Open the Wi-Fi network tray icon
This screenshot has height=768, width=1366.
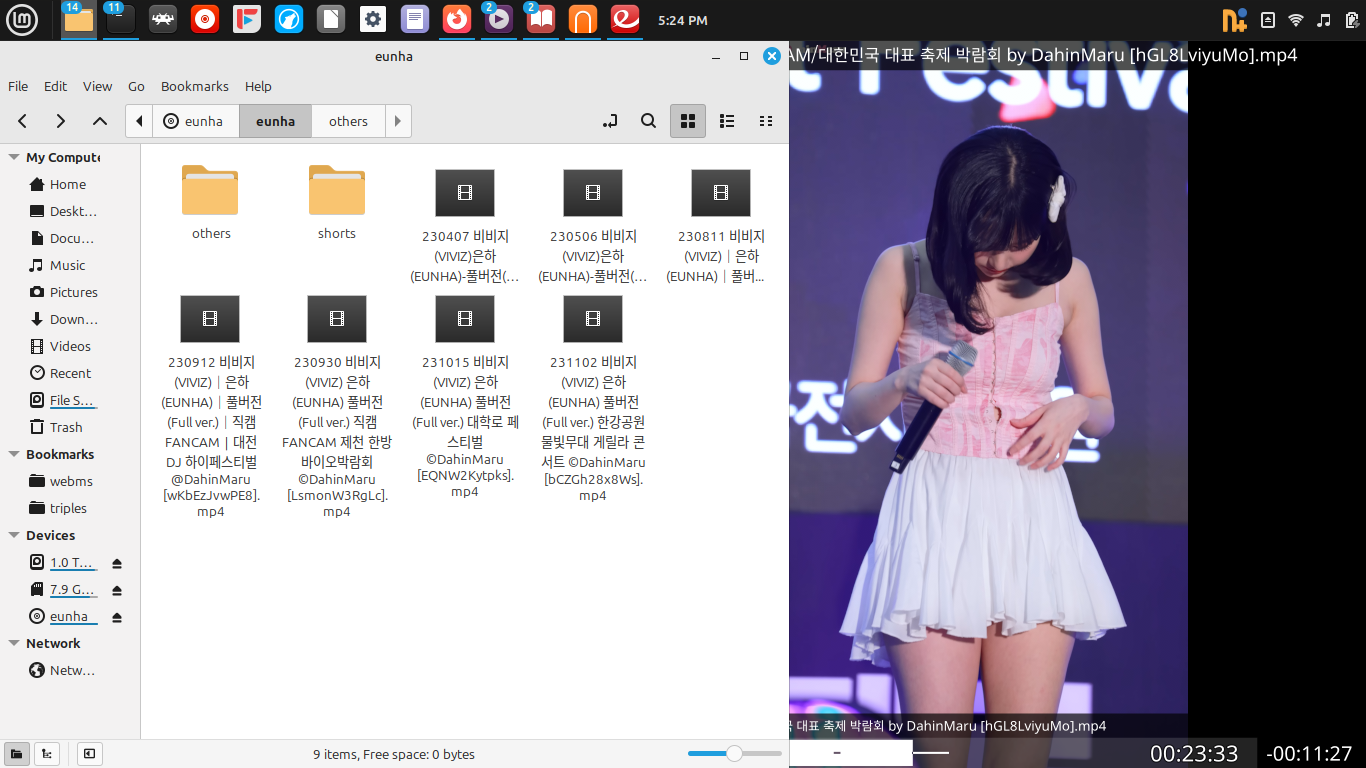pyautogui.click(x=1296, y=20)
